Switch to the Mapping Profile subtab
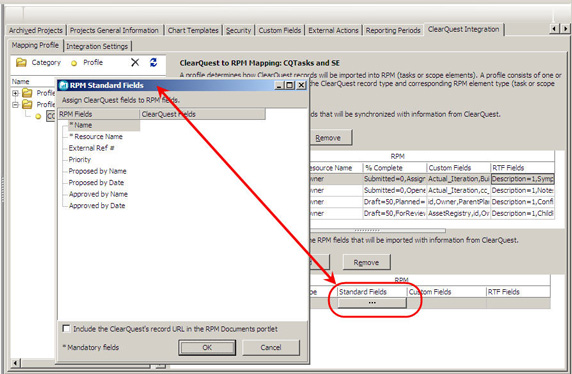The height and width of the screenshot is (374, 572). (x=35, y=45)
